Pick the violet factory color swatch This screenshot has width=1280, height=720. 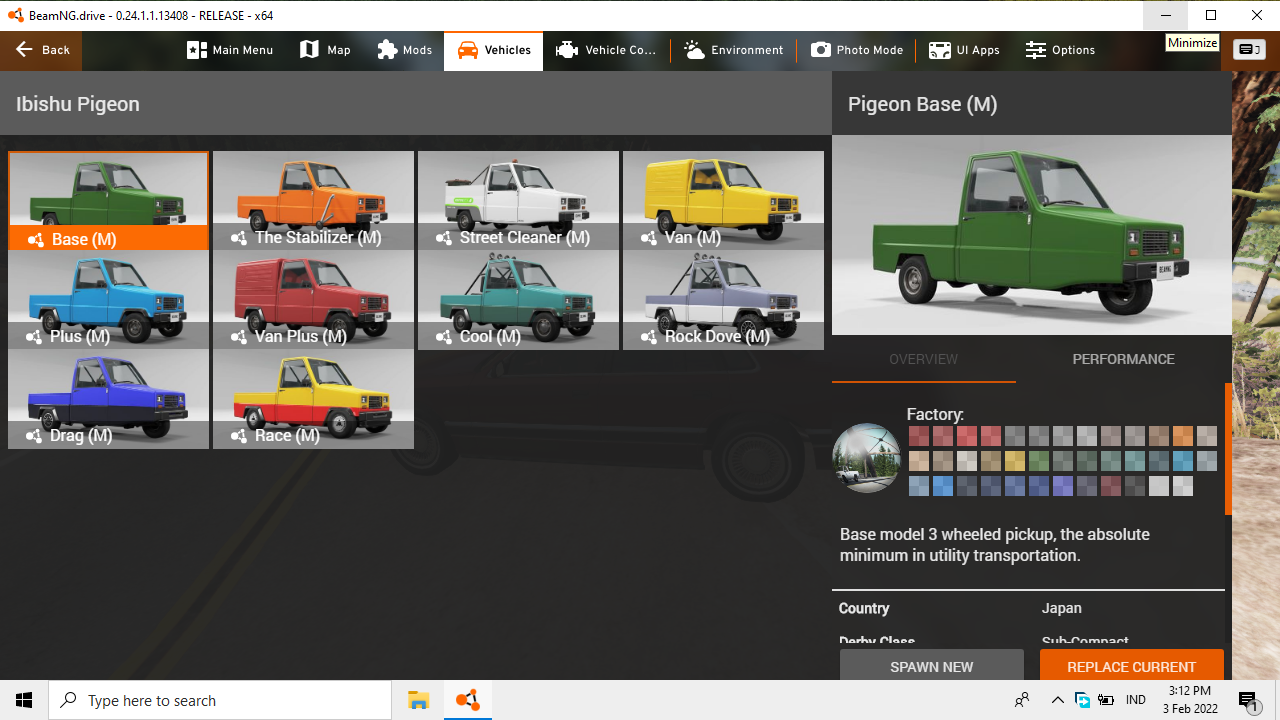pyautogui.click(x=1063, y=486)
